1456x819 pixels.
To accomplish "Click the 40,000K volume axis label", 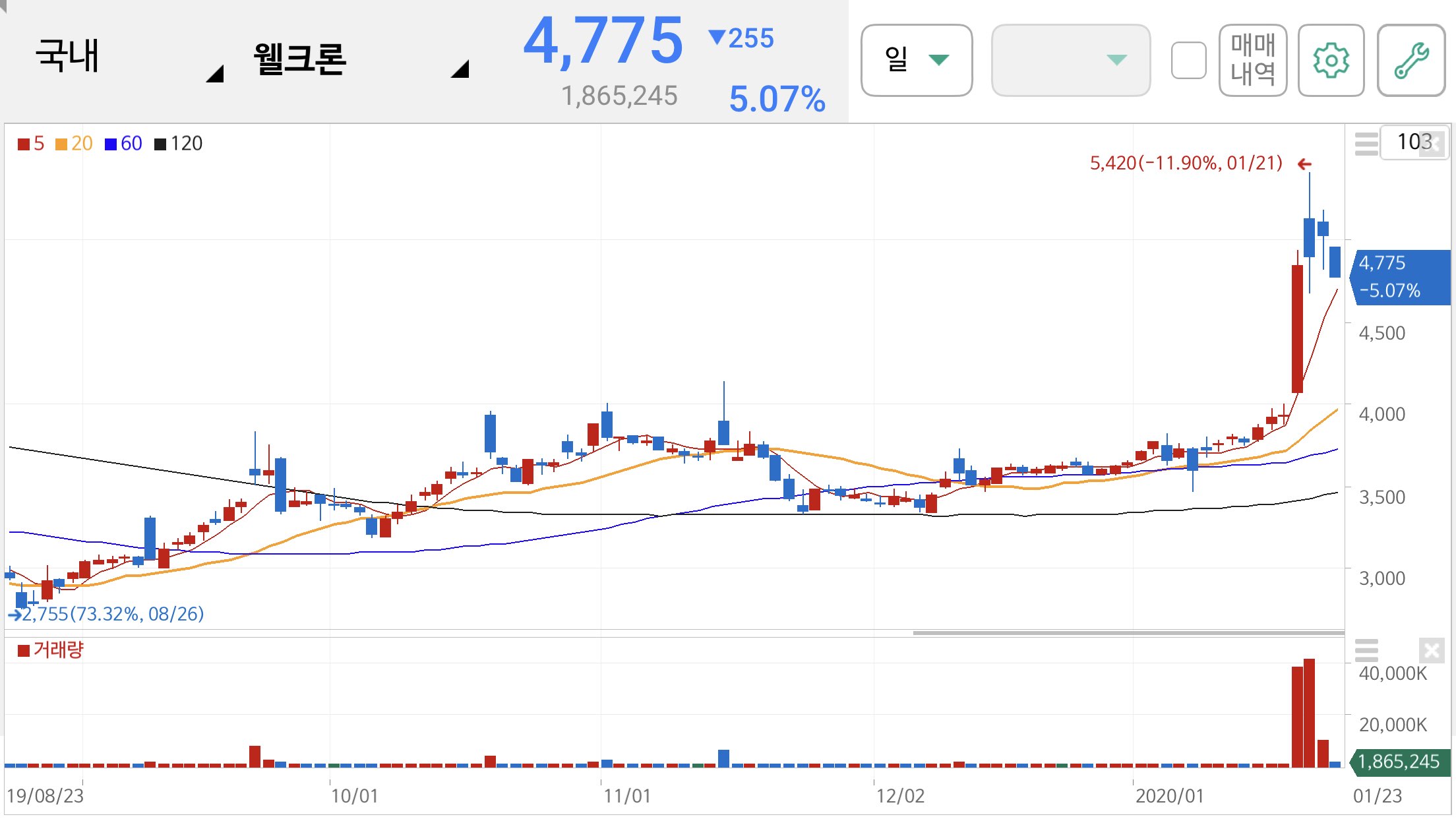I will pos(1393,673).
